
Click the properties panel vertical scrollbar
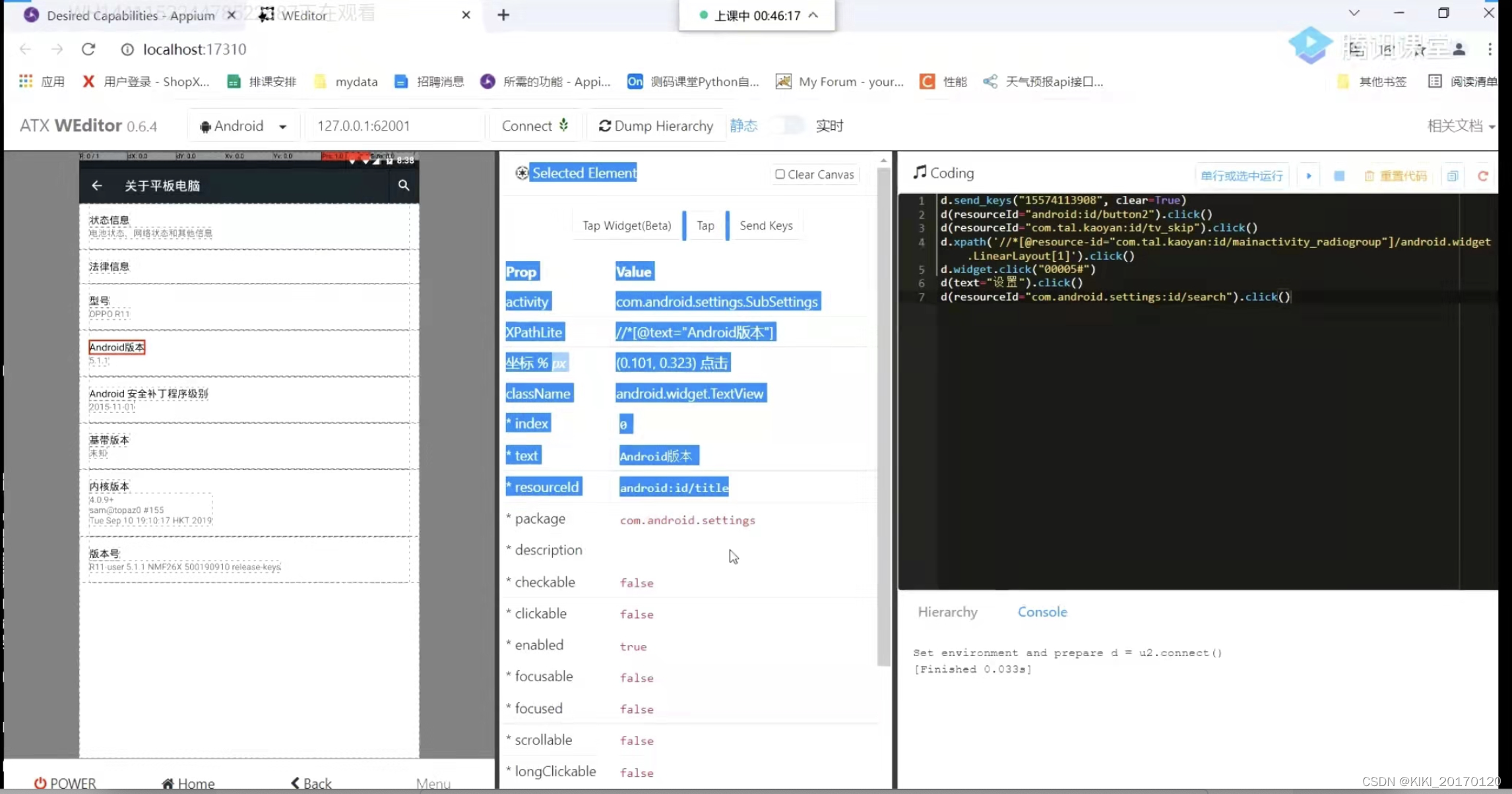pyautogui.click(x=883, y=415)
